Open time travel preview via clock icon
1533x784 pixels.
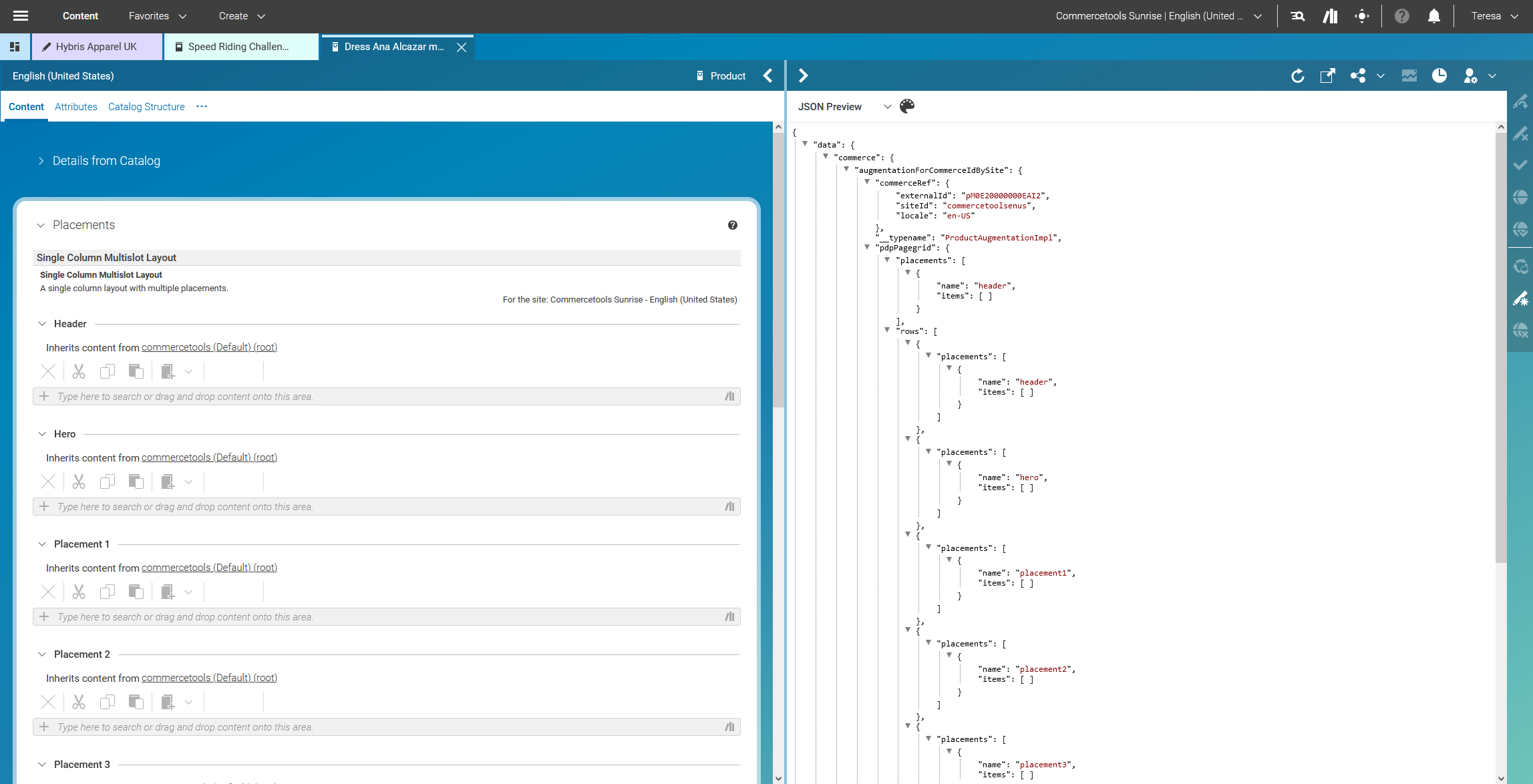[1439, 75]
